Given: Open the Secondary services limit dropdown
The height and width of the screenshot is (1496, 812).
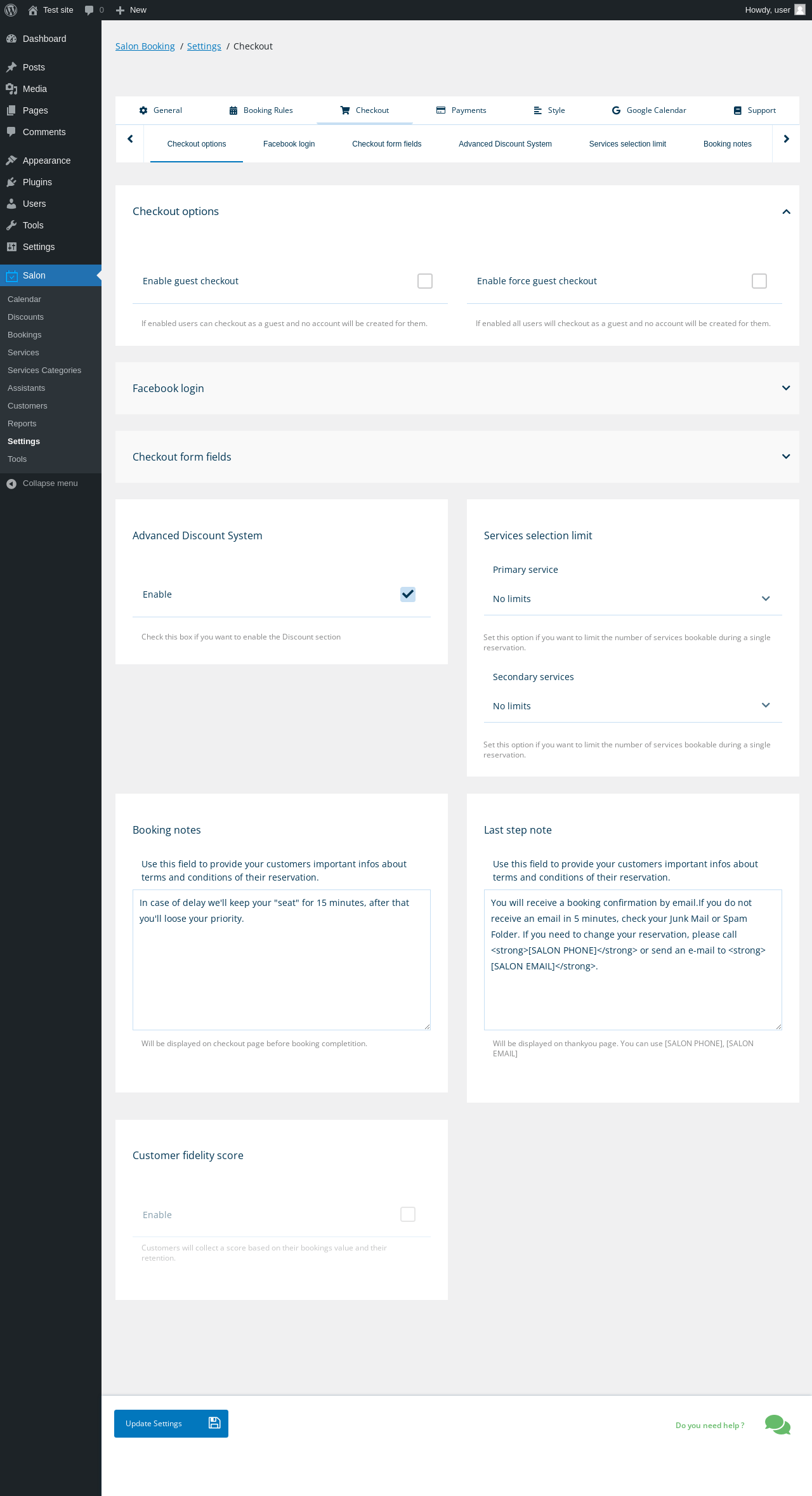Looking at the screenshot, I should 632,706.
